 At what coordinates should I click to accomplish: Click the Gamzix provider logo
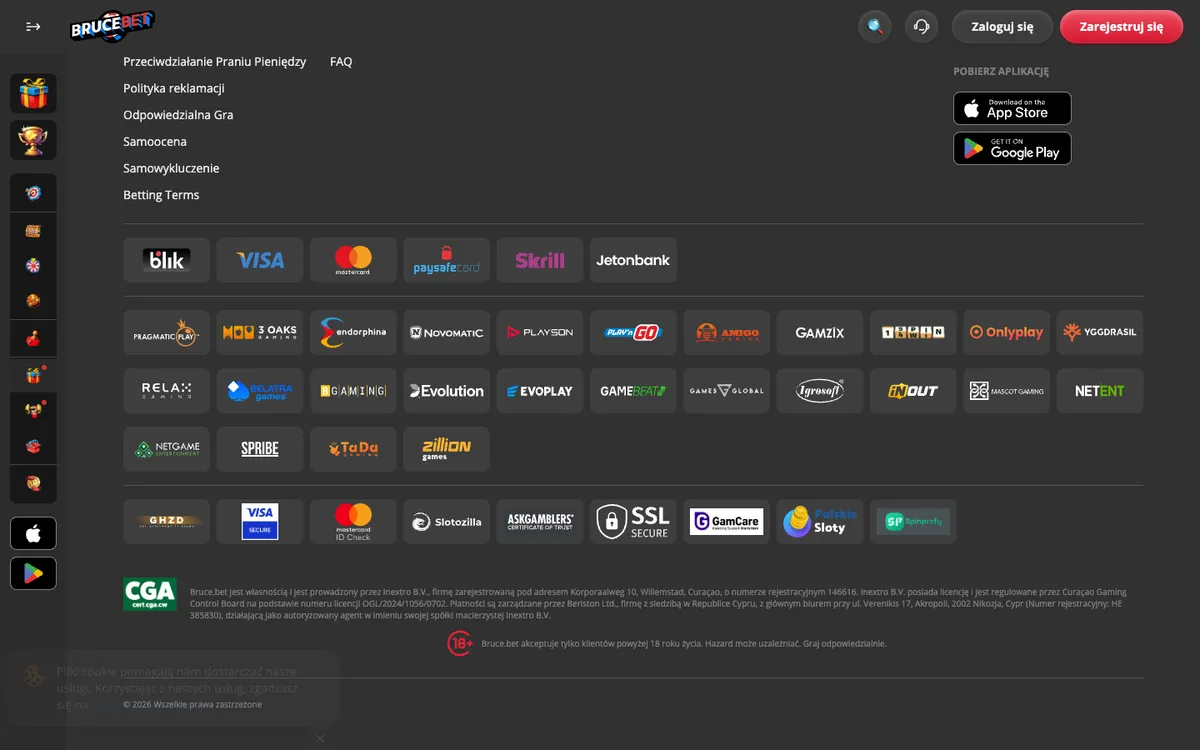pyautogui.click(x=820, y=333)
